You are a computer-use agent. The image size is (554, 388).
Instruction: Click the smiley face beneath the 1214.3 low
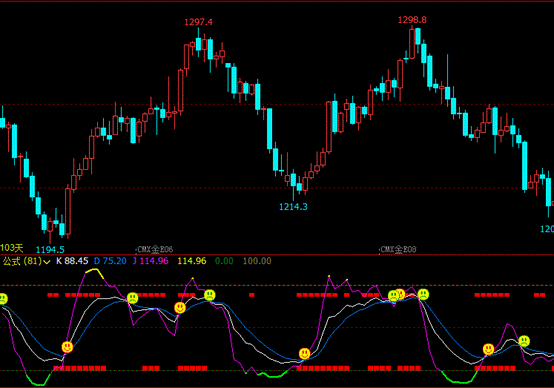tap(304, 353)
